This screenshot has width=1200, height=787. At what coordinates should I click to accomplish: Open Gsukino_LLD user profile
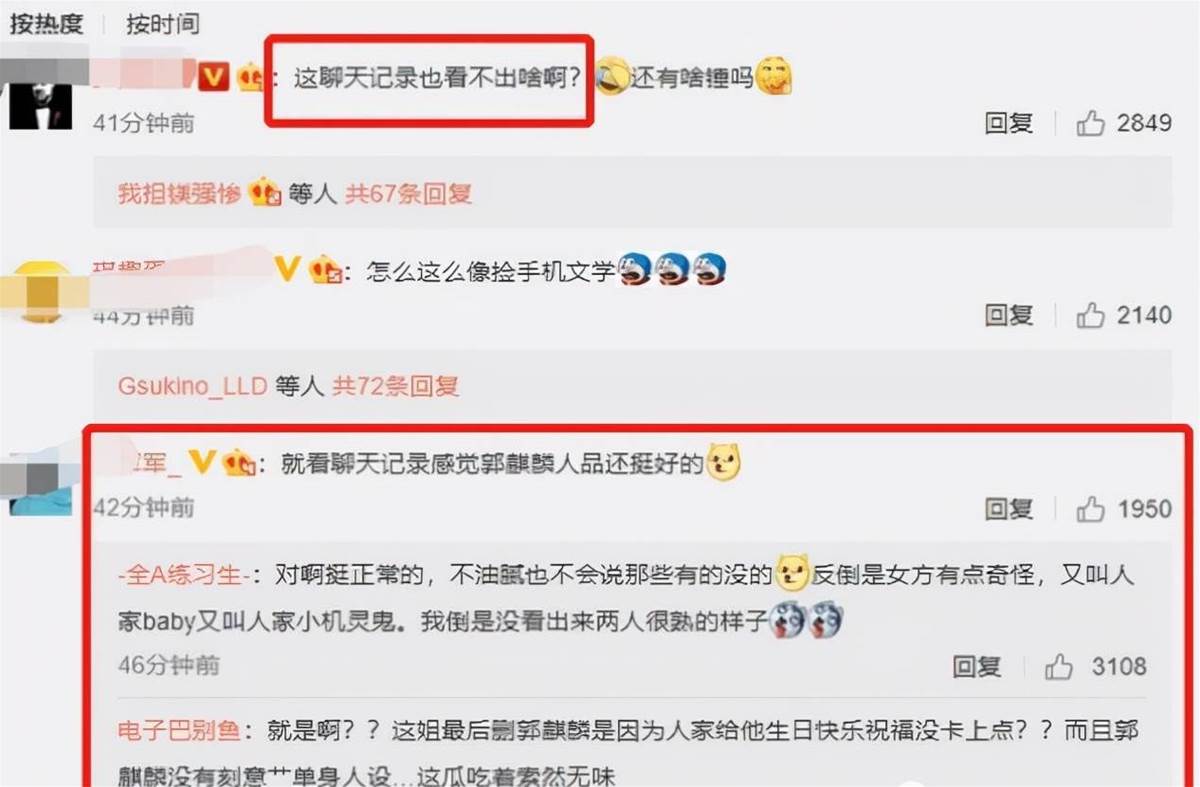tap(192, 386)
